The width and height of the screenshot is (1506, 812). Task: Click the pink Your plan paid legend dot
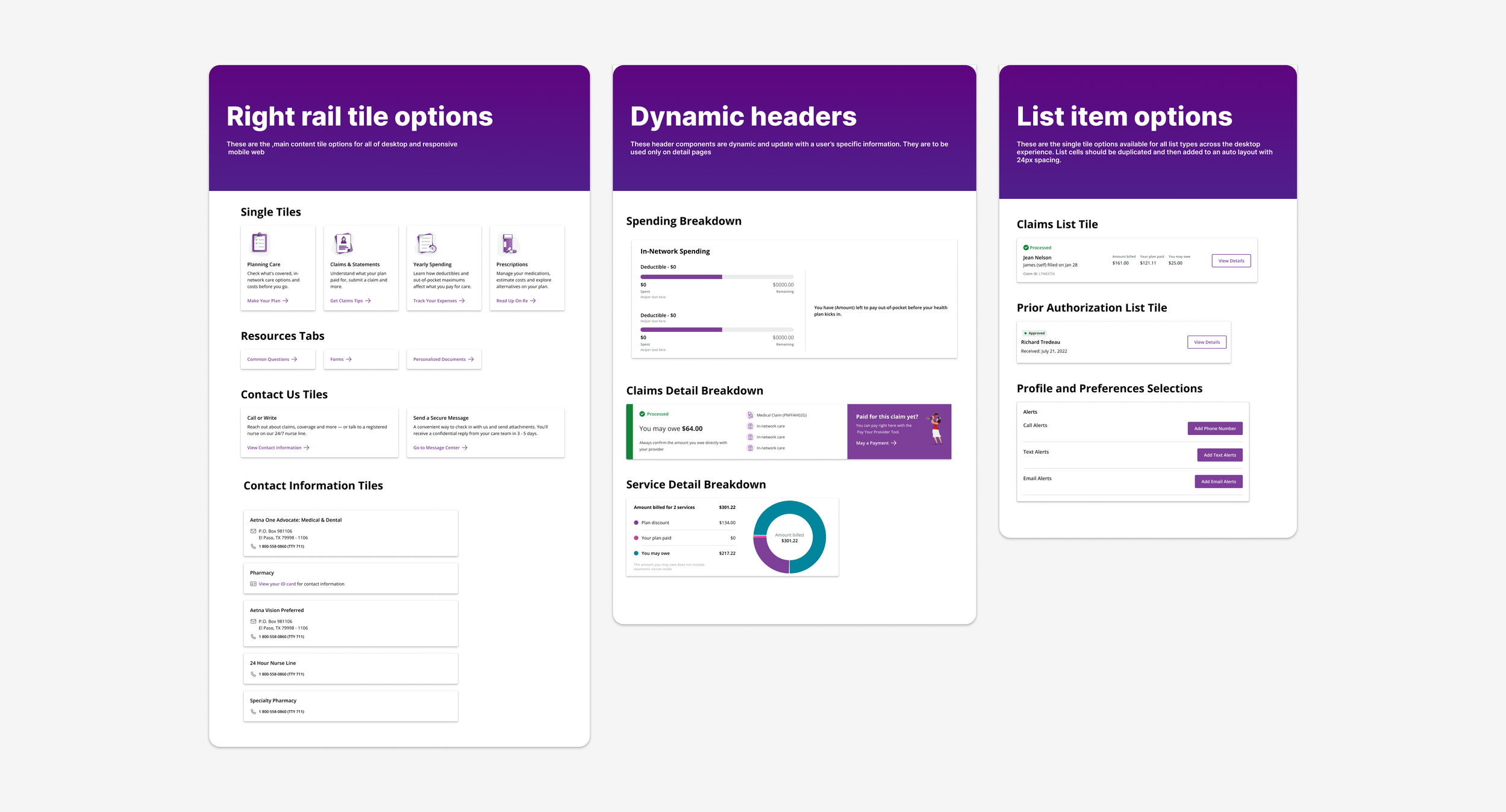(636, 538)
